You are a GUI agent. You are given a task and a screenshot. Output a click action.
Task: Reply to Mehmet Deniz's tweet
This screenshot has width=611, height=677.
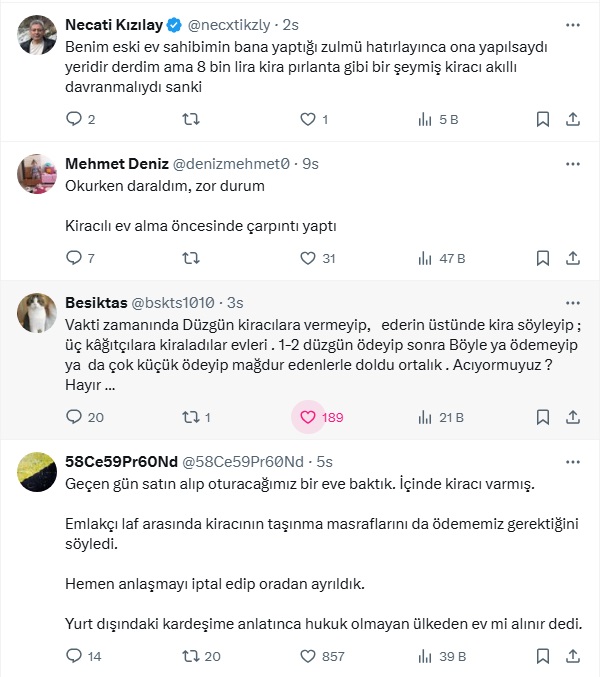point(73,258)
